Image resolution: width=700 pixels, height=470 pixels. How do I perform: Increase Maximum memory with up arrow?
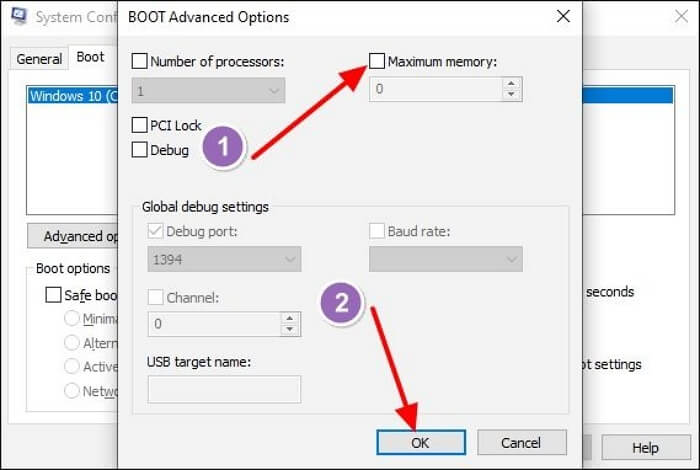click(512, 84)
